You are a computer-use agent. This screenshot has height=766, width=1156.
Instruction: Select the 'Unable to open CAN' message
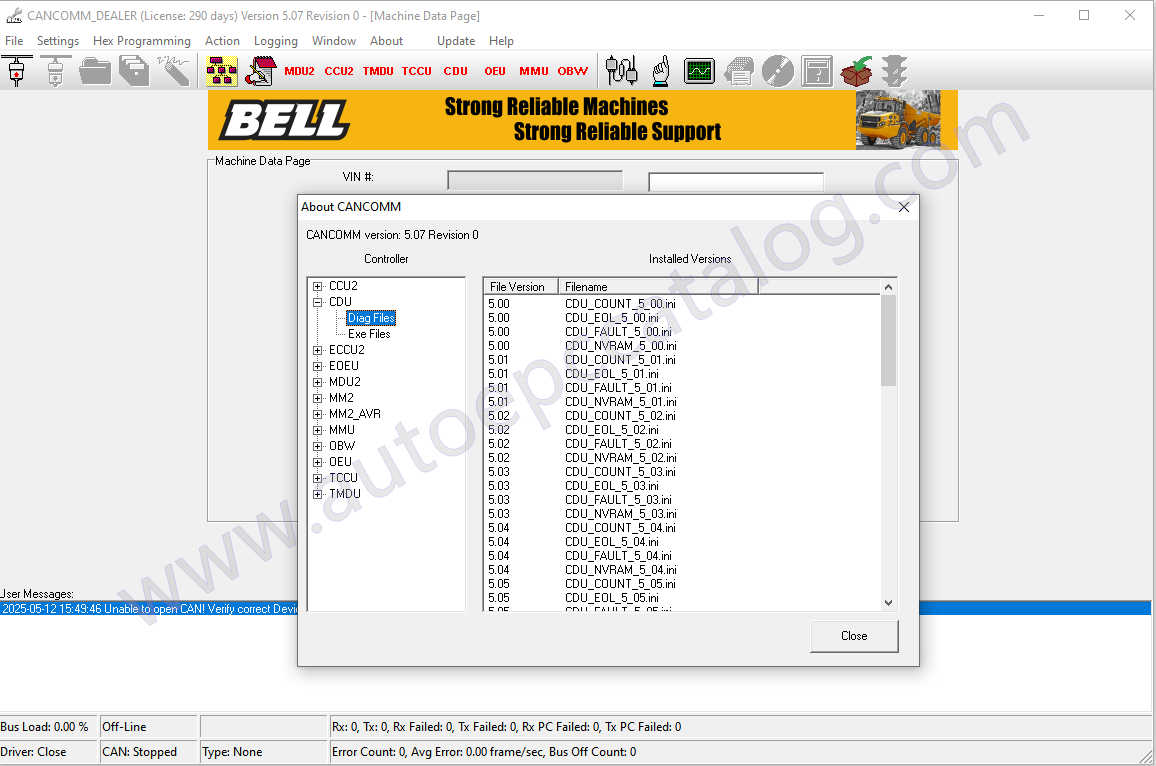coord(150,608)
